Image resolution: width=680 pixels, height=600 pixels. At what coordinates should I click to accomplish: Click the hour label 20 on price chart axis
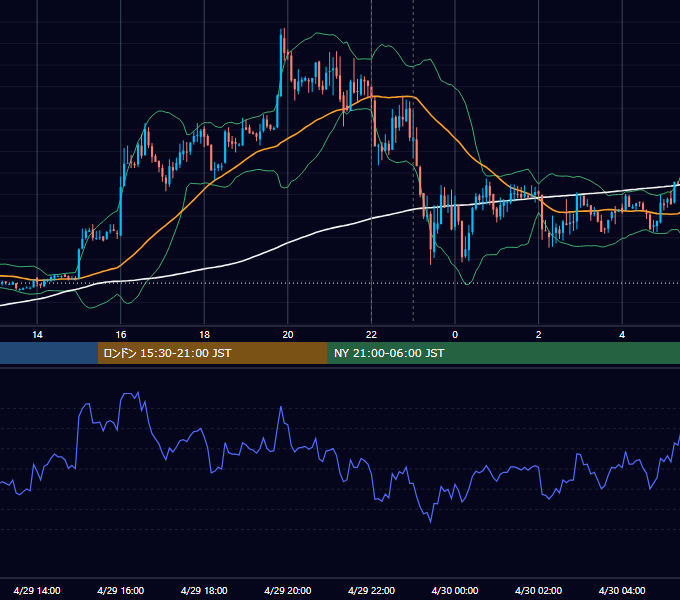[288, 335]
